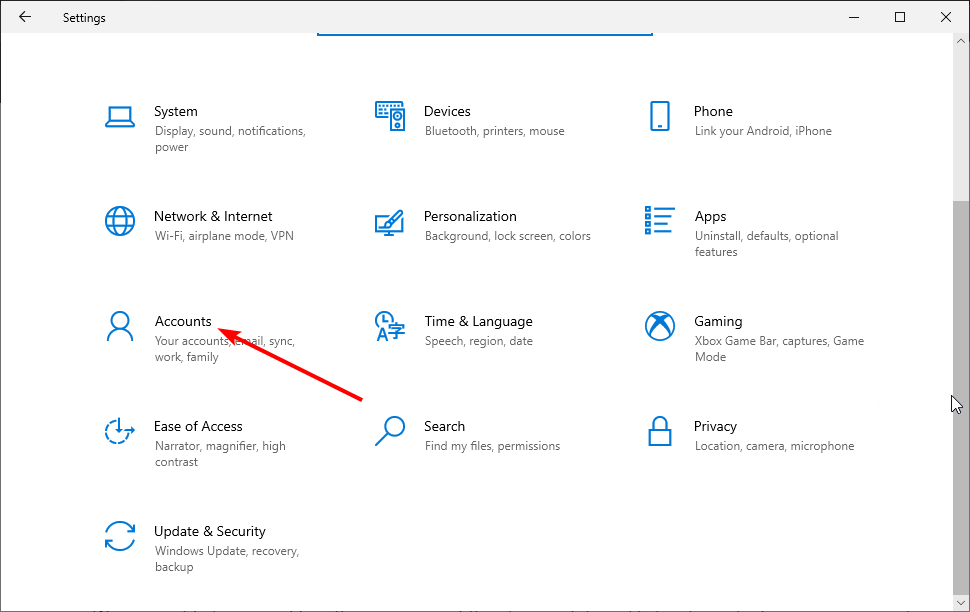970x612 pixels.
Task: Open the Accounts settings link
Action: coord(183,321)
